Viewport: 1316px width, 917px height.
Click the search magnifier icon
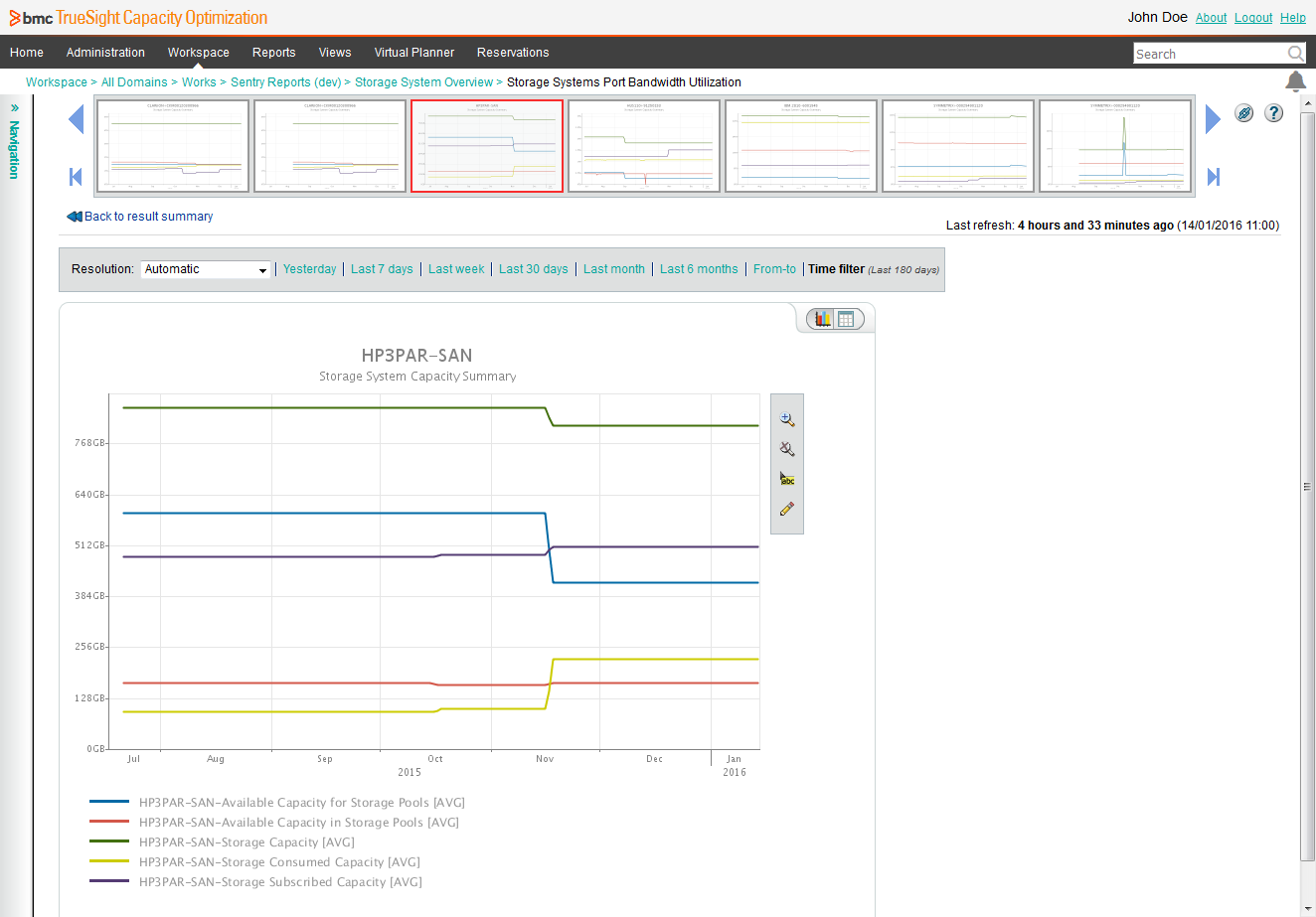click(1296, 53)
